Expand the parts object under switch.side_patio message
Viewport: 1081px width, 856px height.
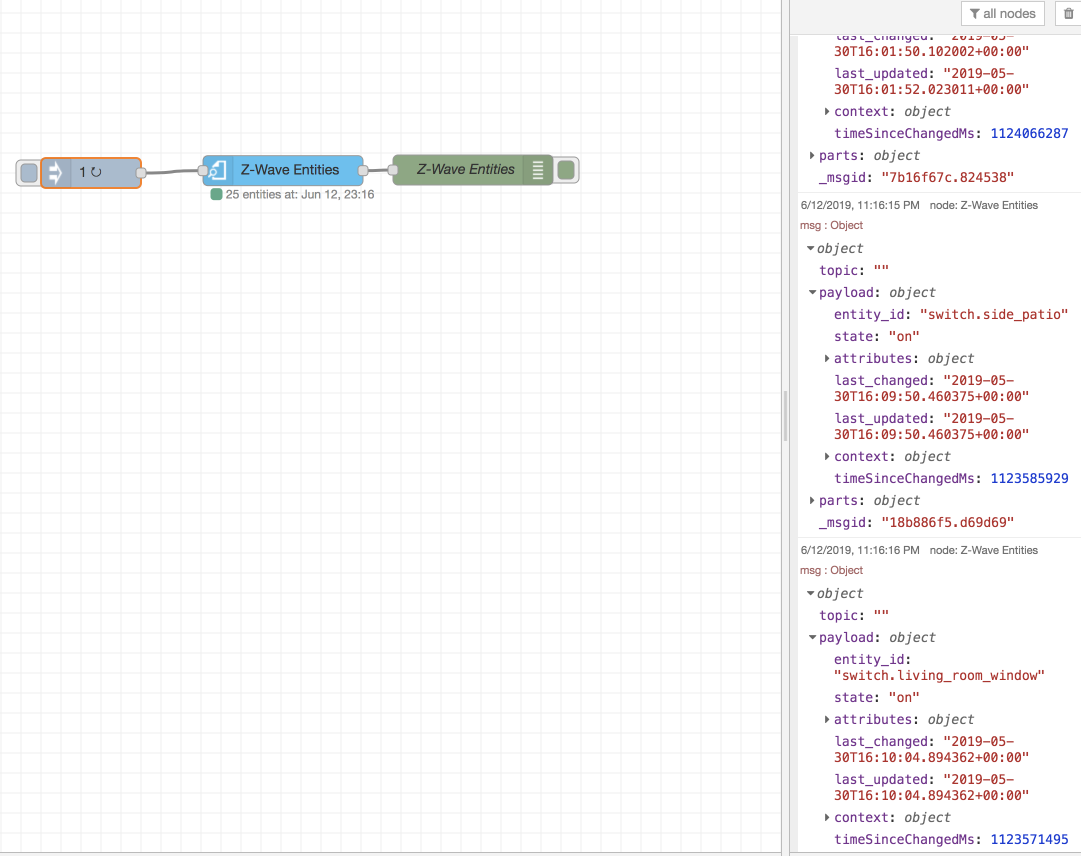click(x=811, y=500)
